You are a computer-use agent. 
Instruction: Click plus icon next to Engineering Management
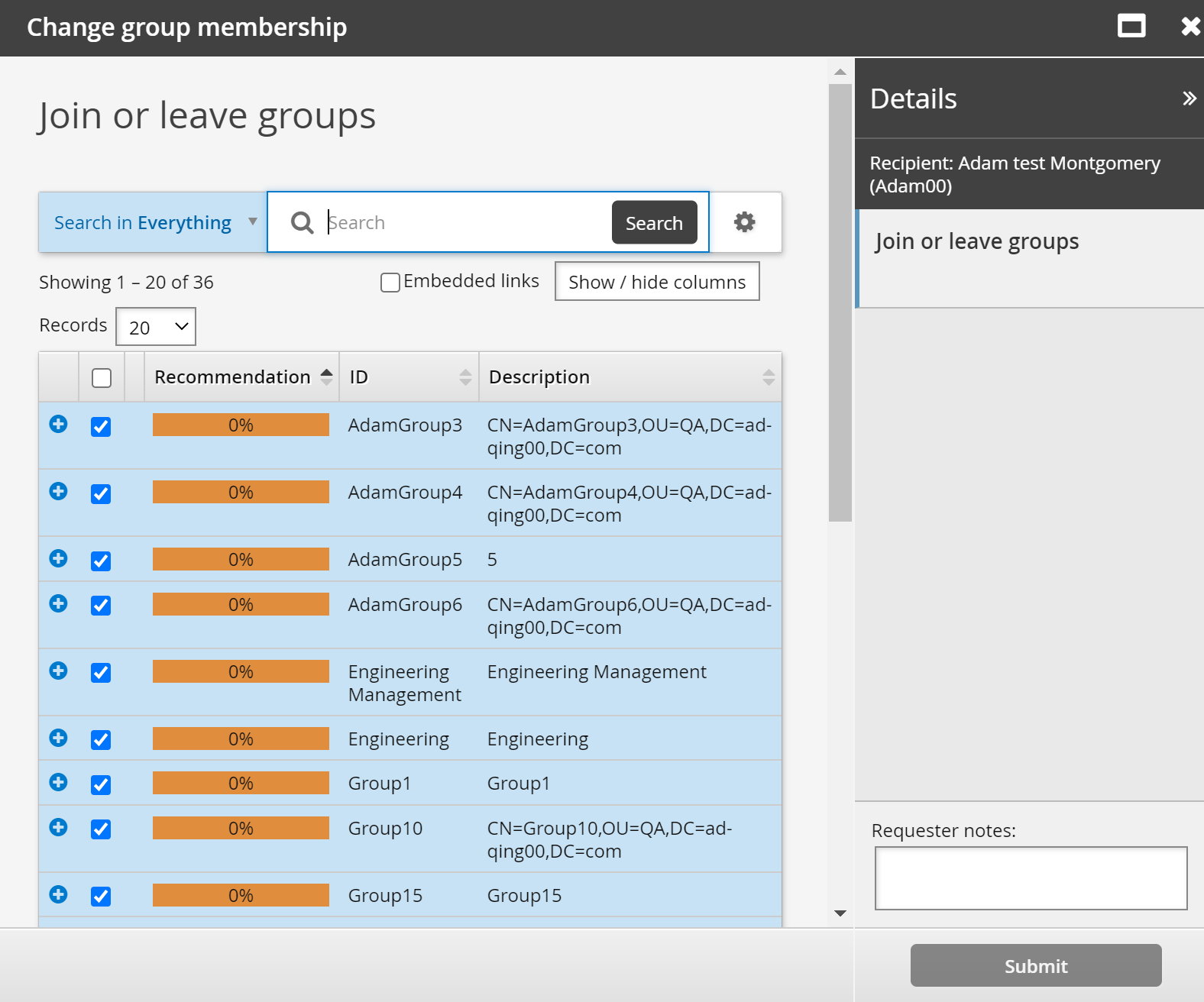pyautogui.click(x=58, y=671)
